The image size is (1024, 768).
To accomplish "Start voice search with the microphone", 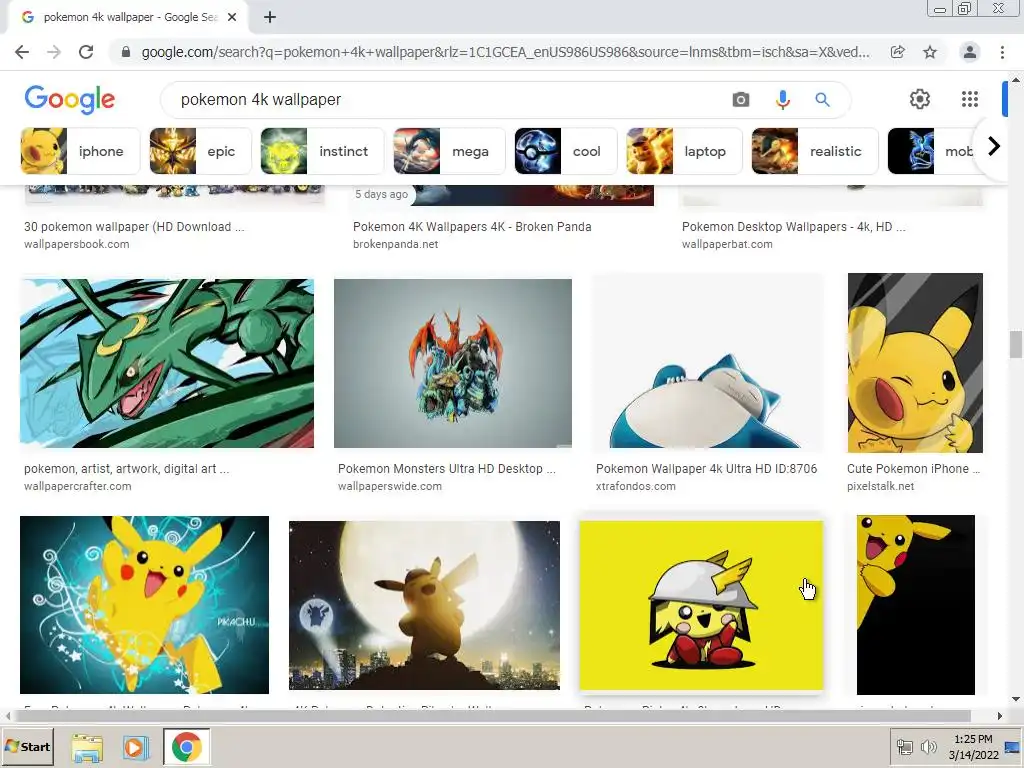I will tap(782, 99).
